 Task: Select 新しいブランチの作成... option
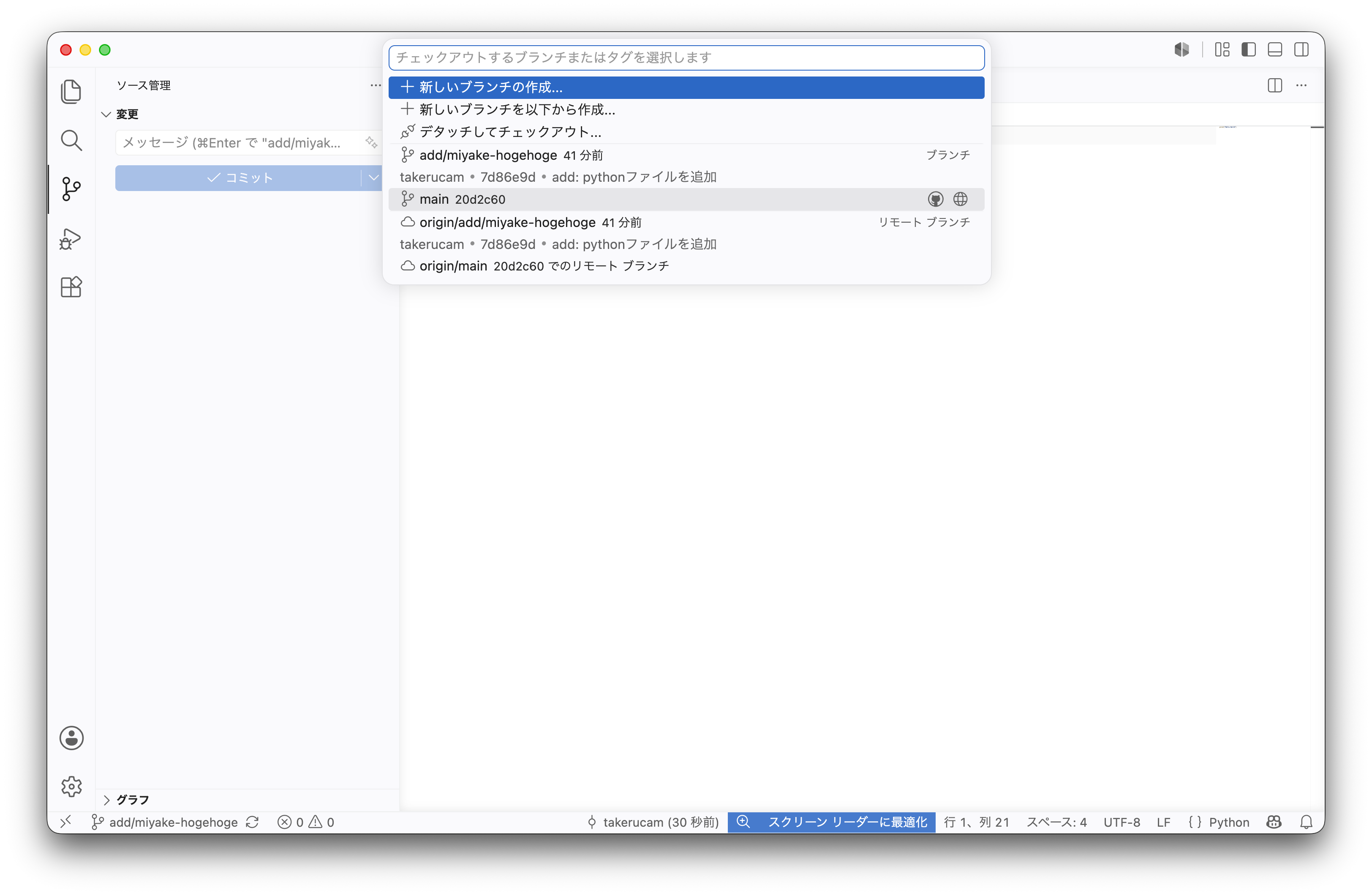coord(686,87)
